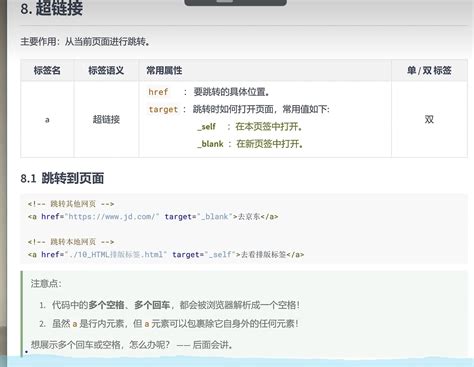
Task: Click target="_self" in the second code line
Action: pyautogui.click(x=204, y=255)
